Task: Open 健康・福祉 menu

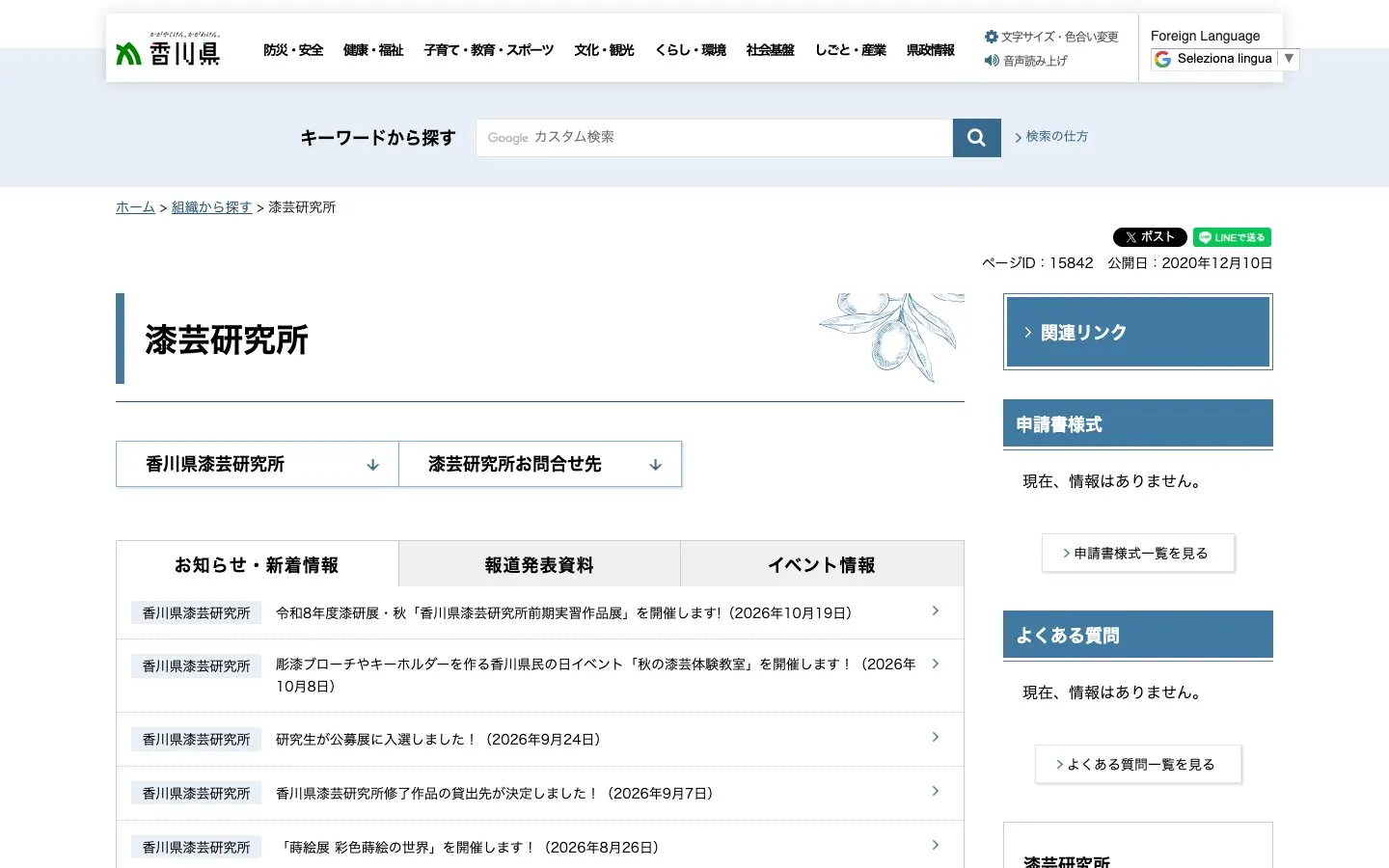Action: pos(373,50)
